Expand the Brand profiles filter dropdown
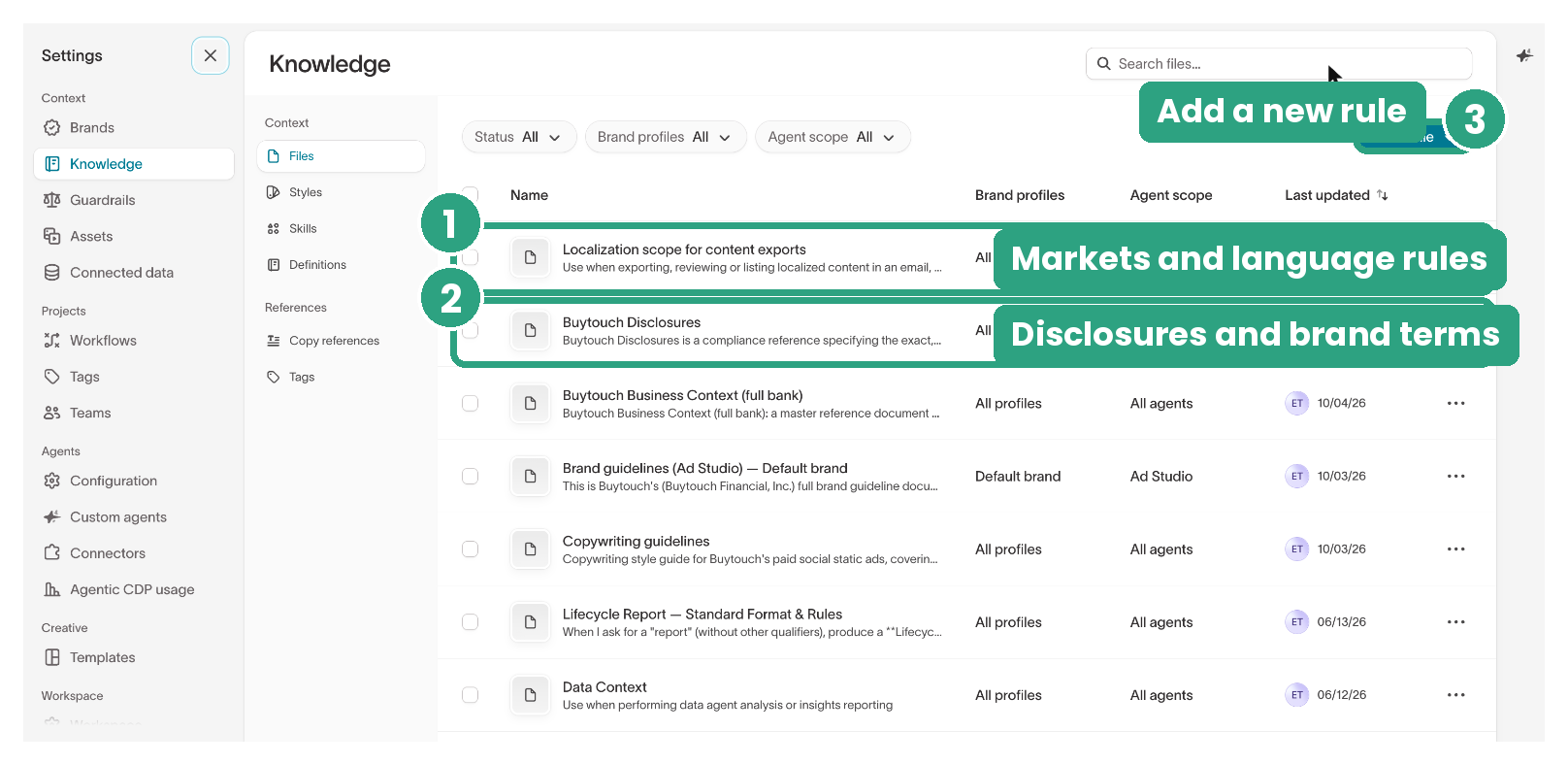 coord(666,137)
